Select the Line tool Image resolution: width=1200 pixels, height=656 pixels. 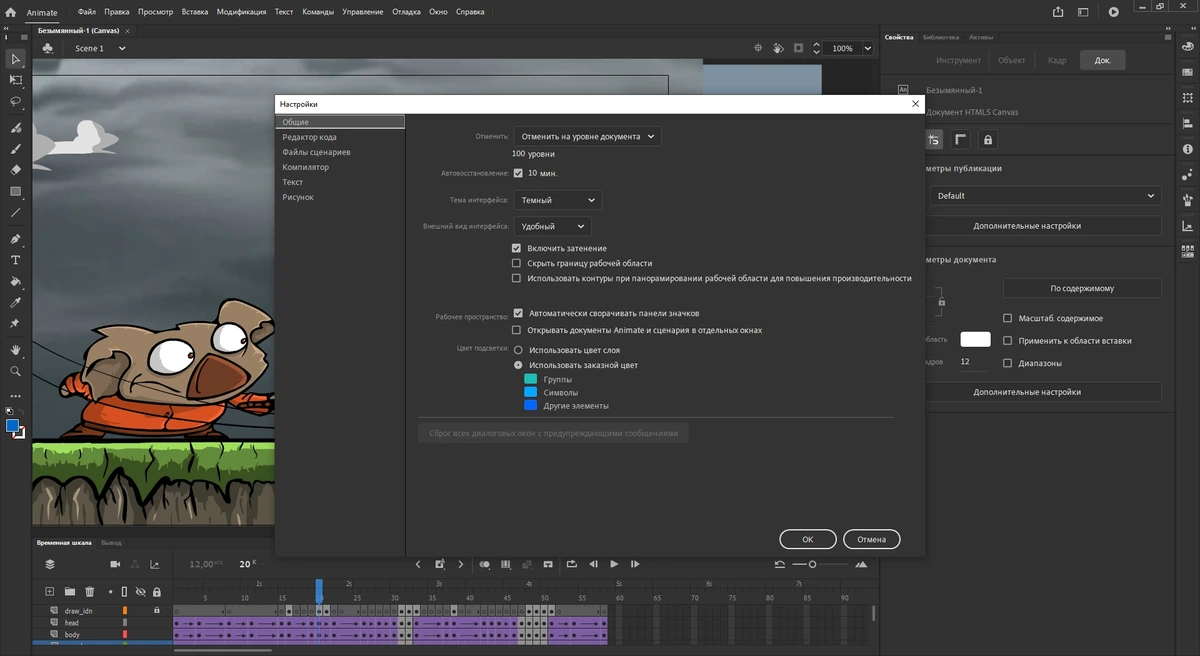15,213
